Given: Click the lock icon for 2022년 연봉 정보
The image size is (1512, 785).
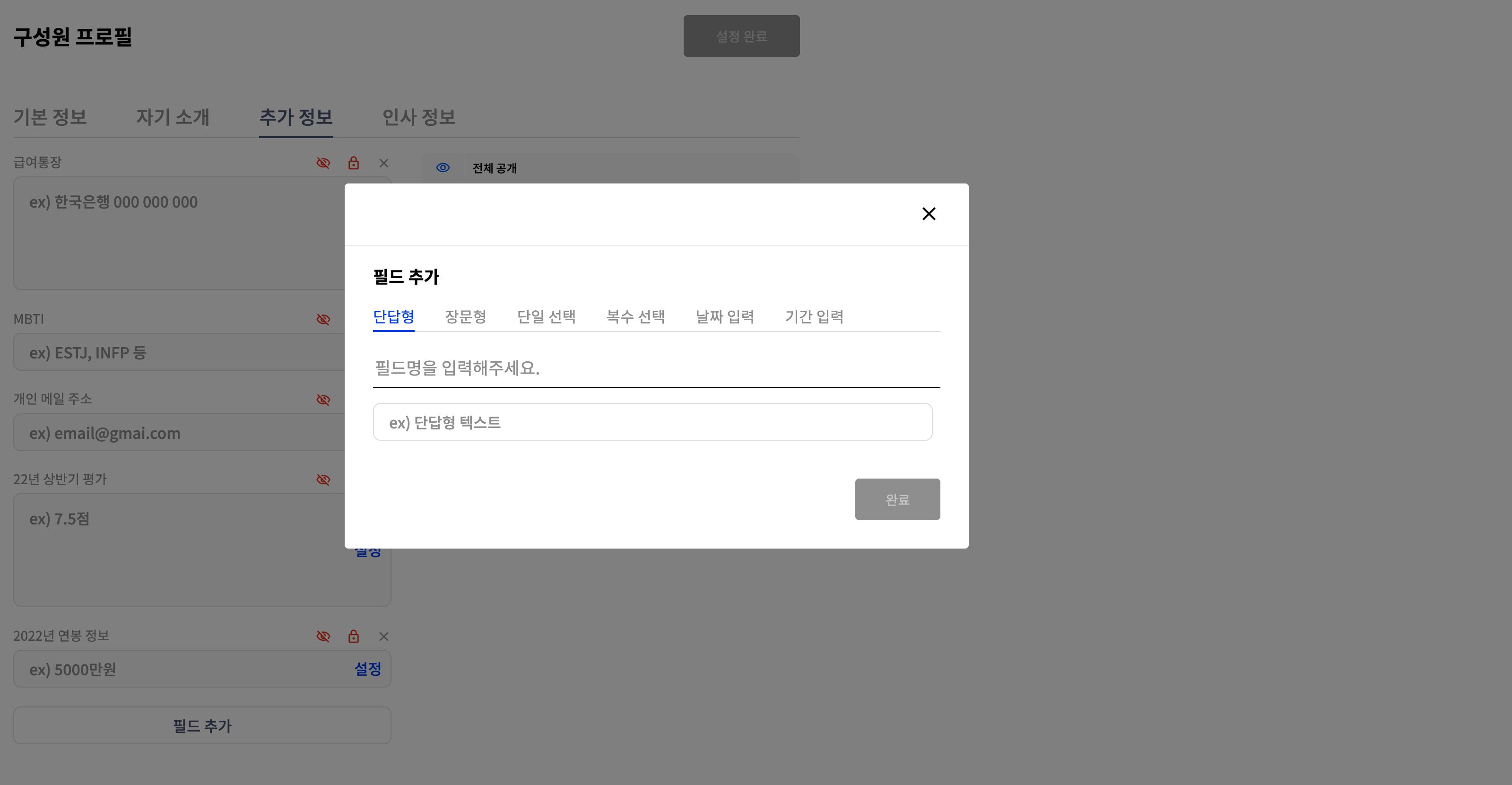Looking at the screenshot, I should 353,637.
